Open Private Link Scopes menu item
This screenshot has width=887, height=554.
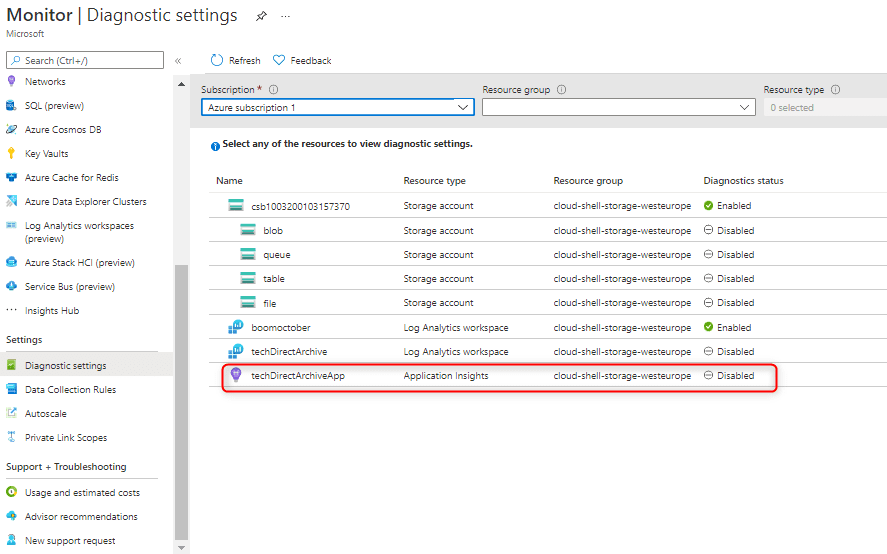[66, 437]
